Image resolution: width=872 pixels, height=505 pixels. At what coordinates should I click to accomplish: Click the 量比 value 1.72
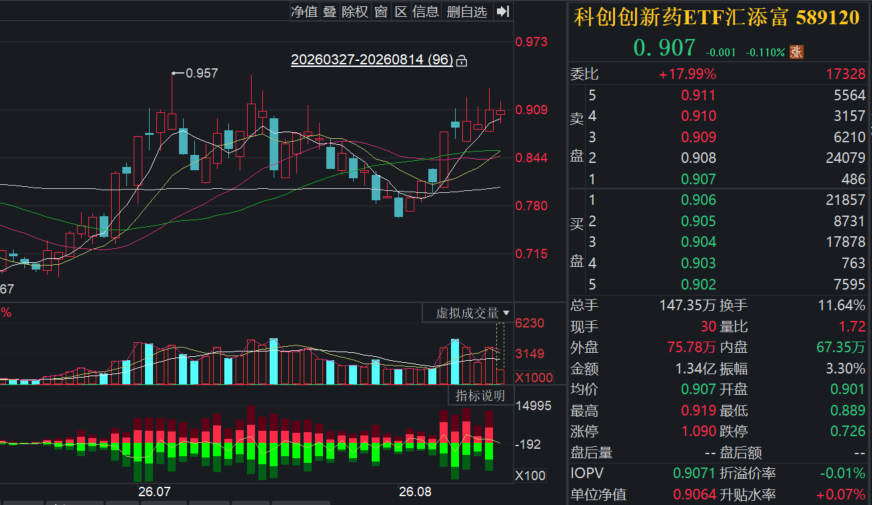click(852, 326)
